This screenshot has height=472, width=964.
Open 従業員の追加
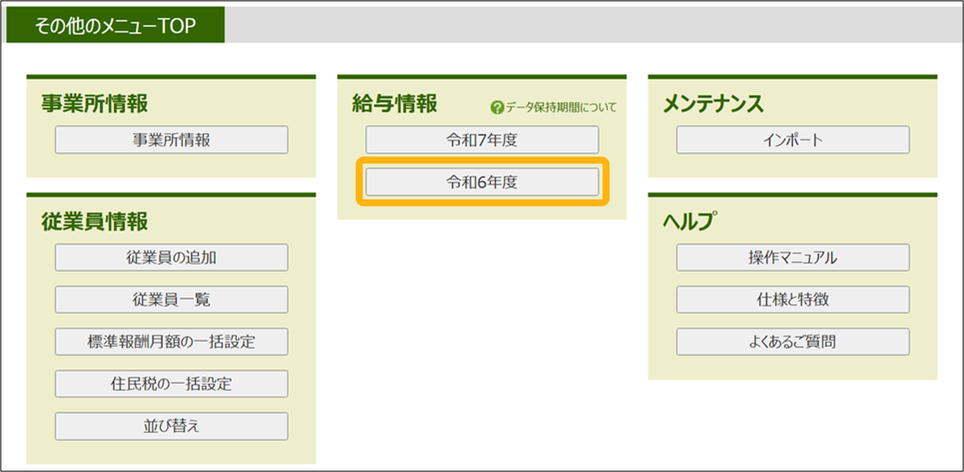click(171, 257)
